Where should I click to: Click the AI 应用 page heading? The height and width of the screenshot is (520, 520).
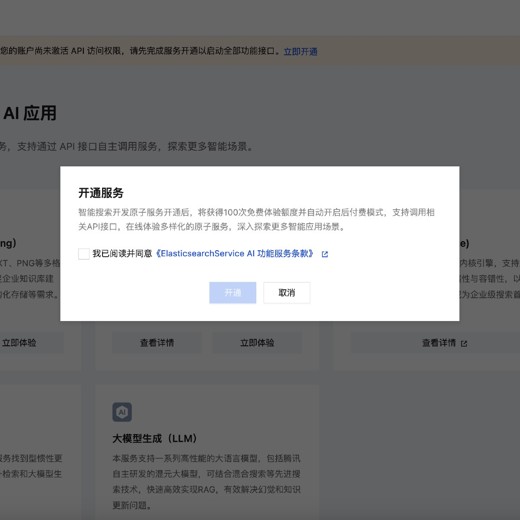tap(30, 113)
